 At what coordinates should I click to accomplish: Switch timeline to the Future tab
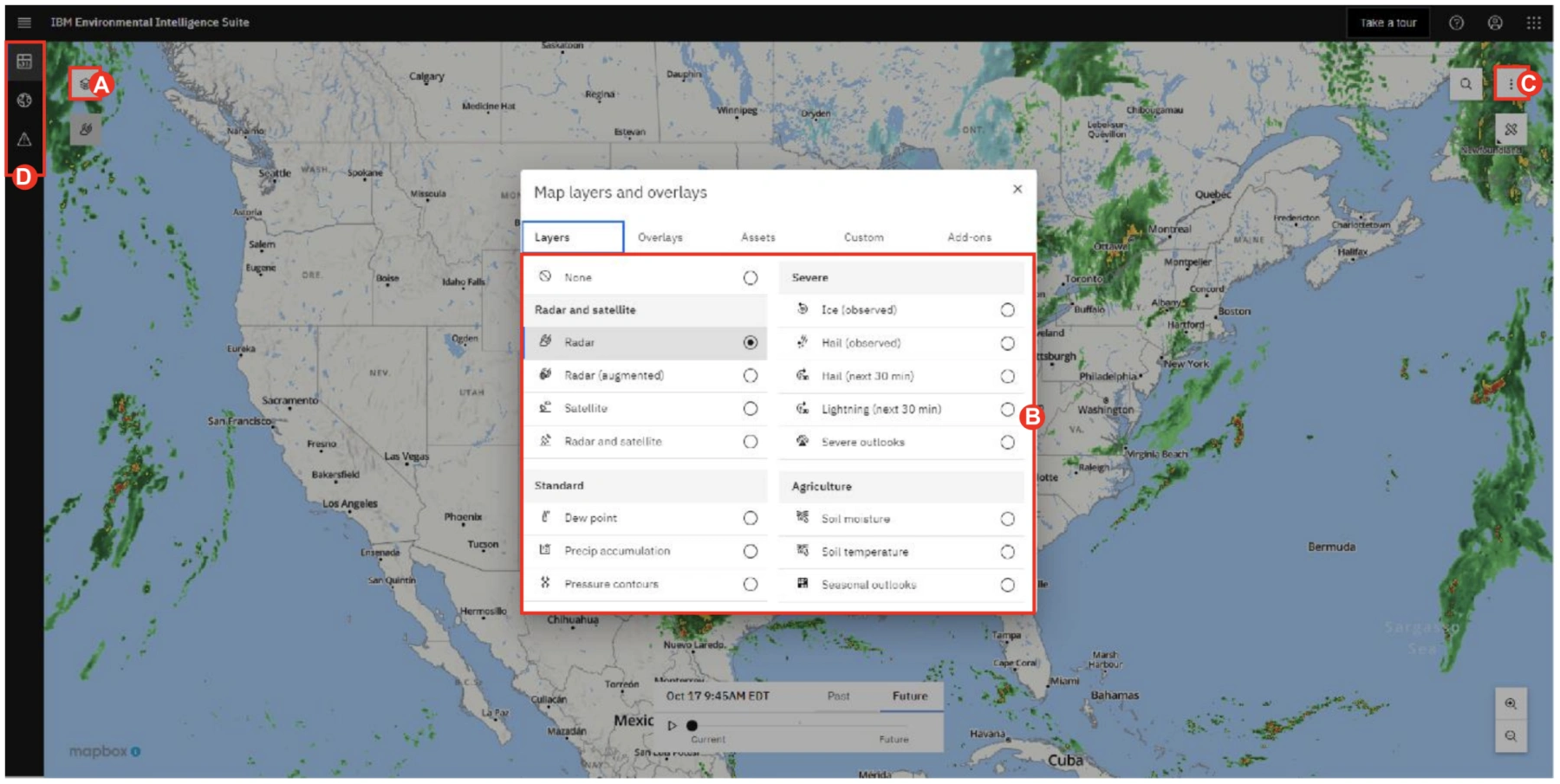click(x=910, y=696)
